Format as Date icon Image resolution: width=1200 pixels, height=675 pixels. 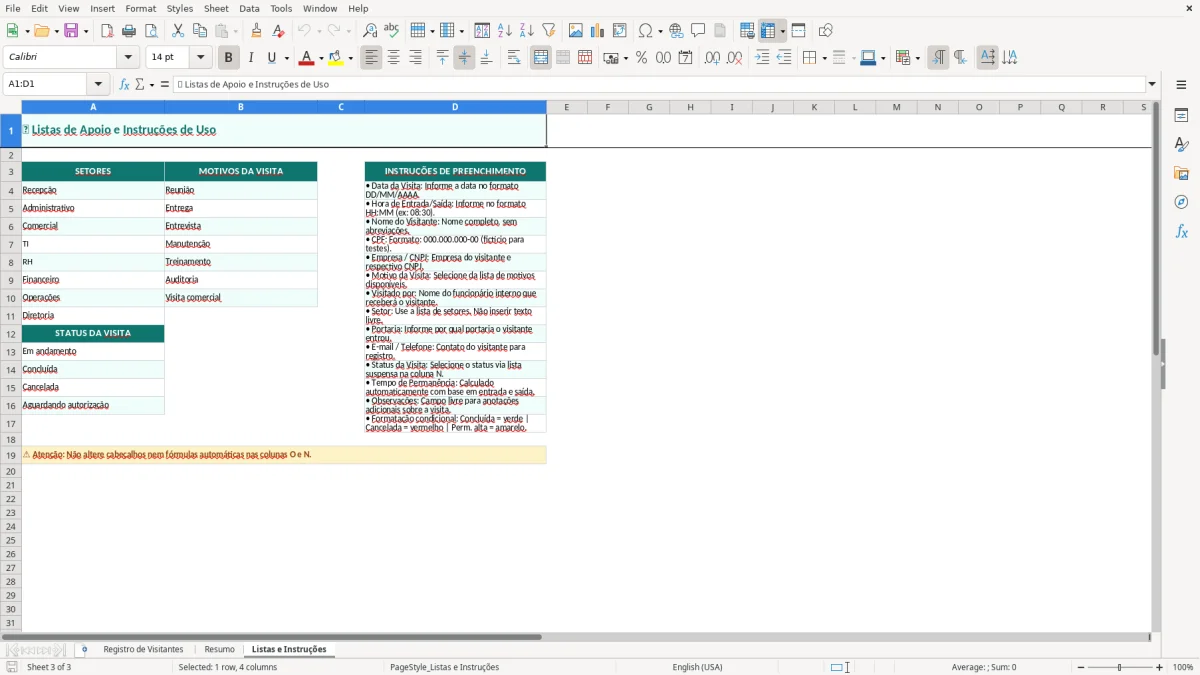tap(685, 58)
